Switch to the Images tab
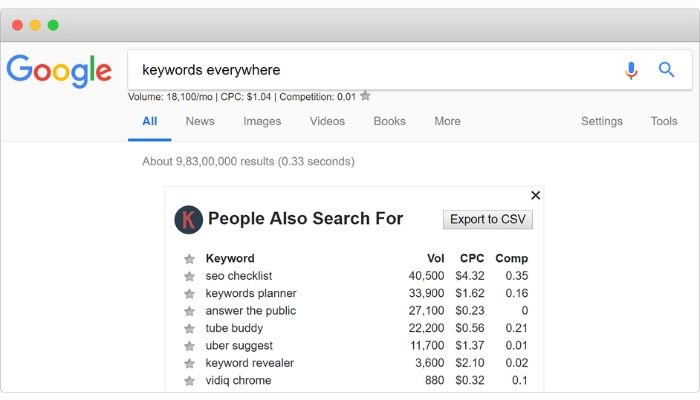Screen dimensions: 700x400 (x=262, y=121)
